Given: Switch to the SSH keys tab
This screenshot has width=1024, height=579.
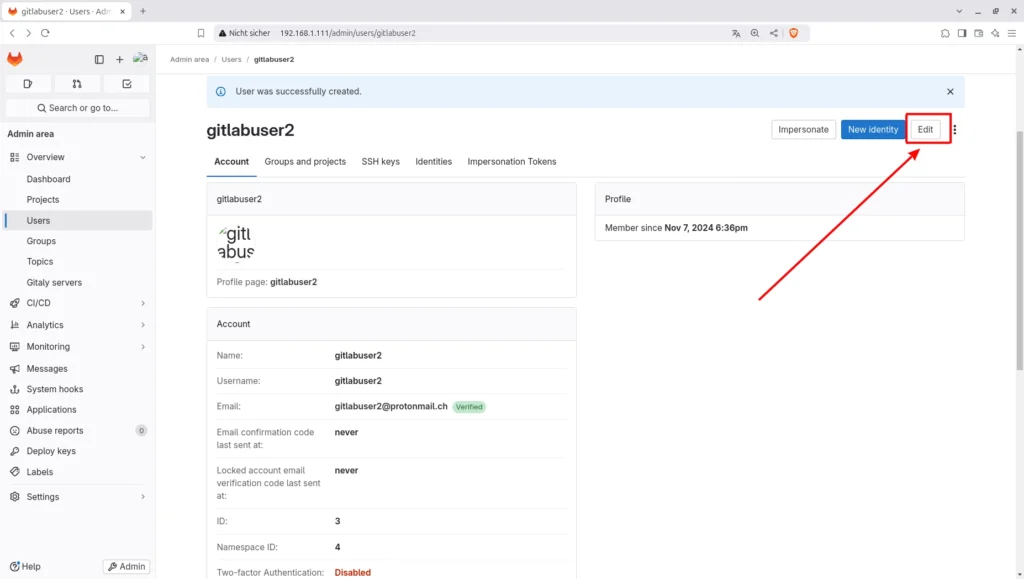Looking at the screenshot, I should pos(380,162).
